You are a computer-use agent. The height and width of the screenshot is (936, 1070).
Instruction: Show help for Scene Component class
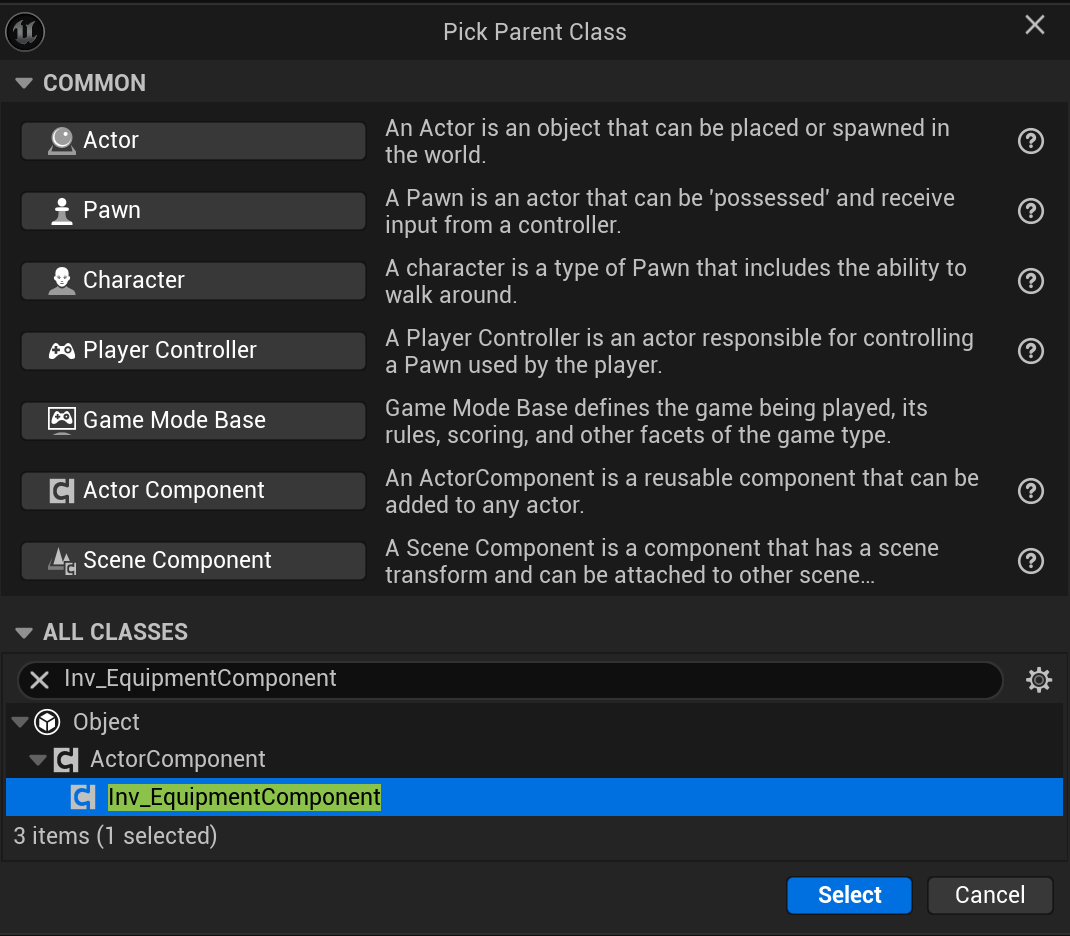coord(1030,561)
